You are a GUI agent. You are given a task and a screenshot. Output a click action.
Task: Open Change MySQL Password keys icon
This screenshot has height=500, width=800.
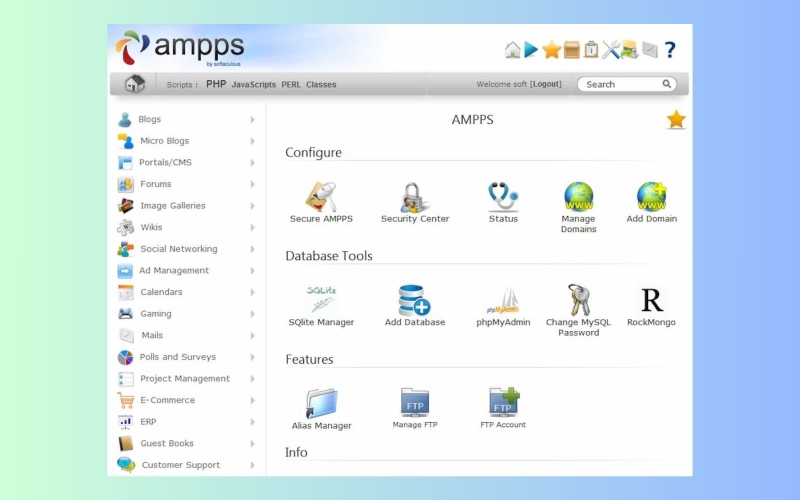tap(579, 300)
